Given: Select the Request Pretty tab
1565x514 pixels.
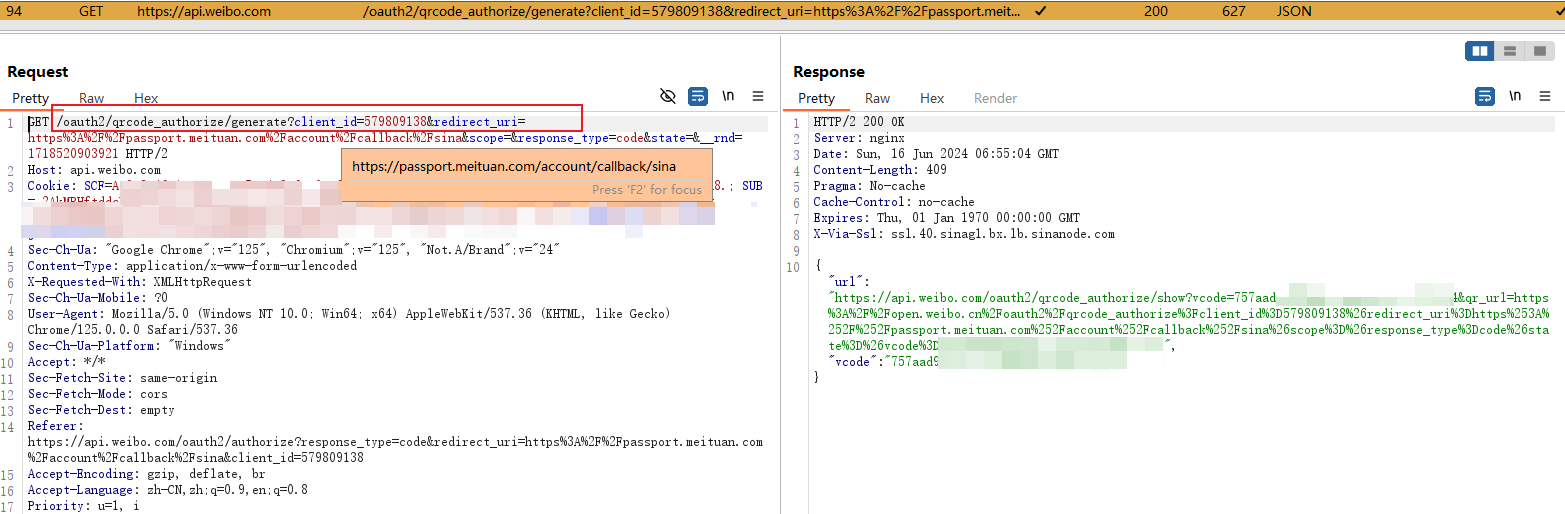Looking at the screenshot, I should [x=31, y=98].
